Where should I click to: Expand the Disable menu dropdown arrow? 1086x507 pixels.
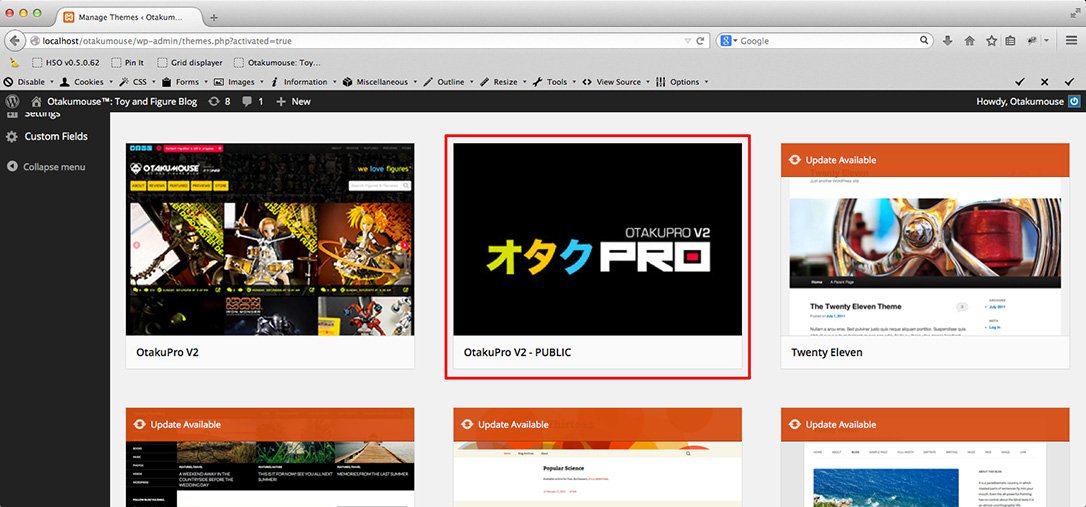(52, 82)
